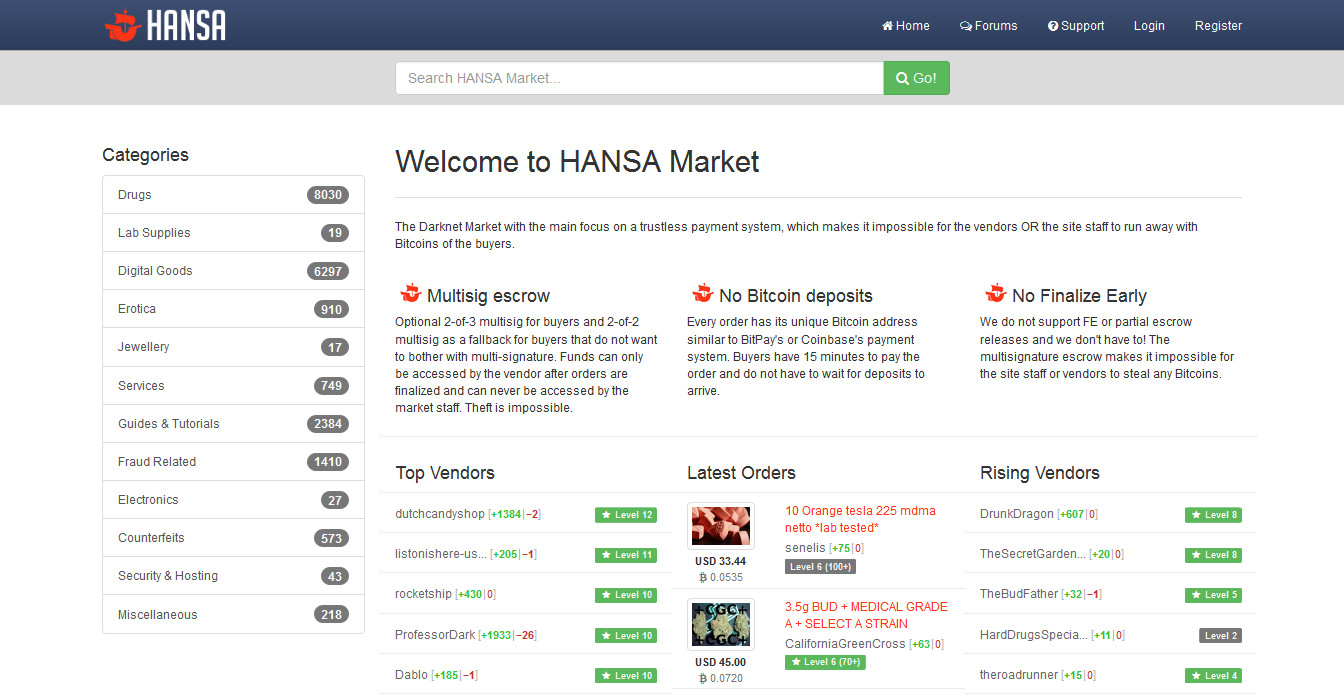This screenshot has height=695, width=1344.
Task: Open the Register page
Action: coord(1218,26)
